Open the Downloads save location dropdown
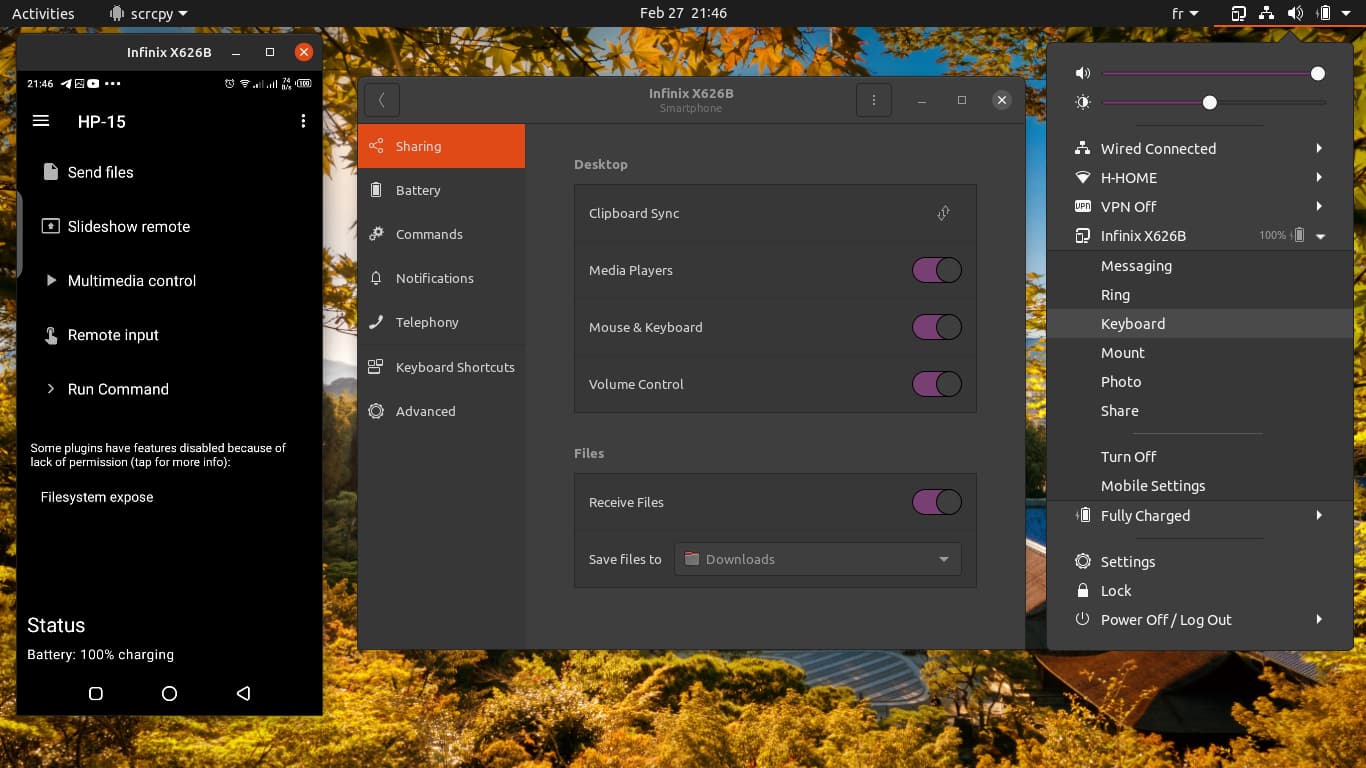1366x768 pixels. [x=818, y=559]
